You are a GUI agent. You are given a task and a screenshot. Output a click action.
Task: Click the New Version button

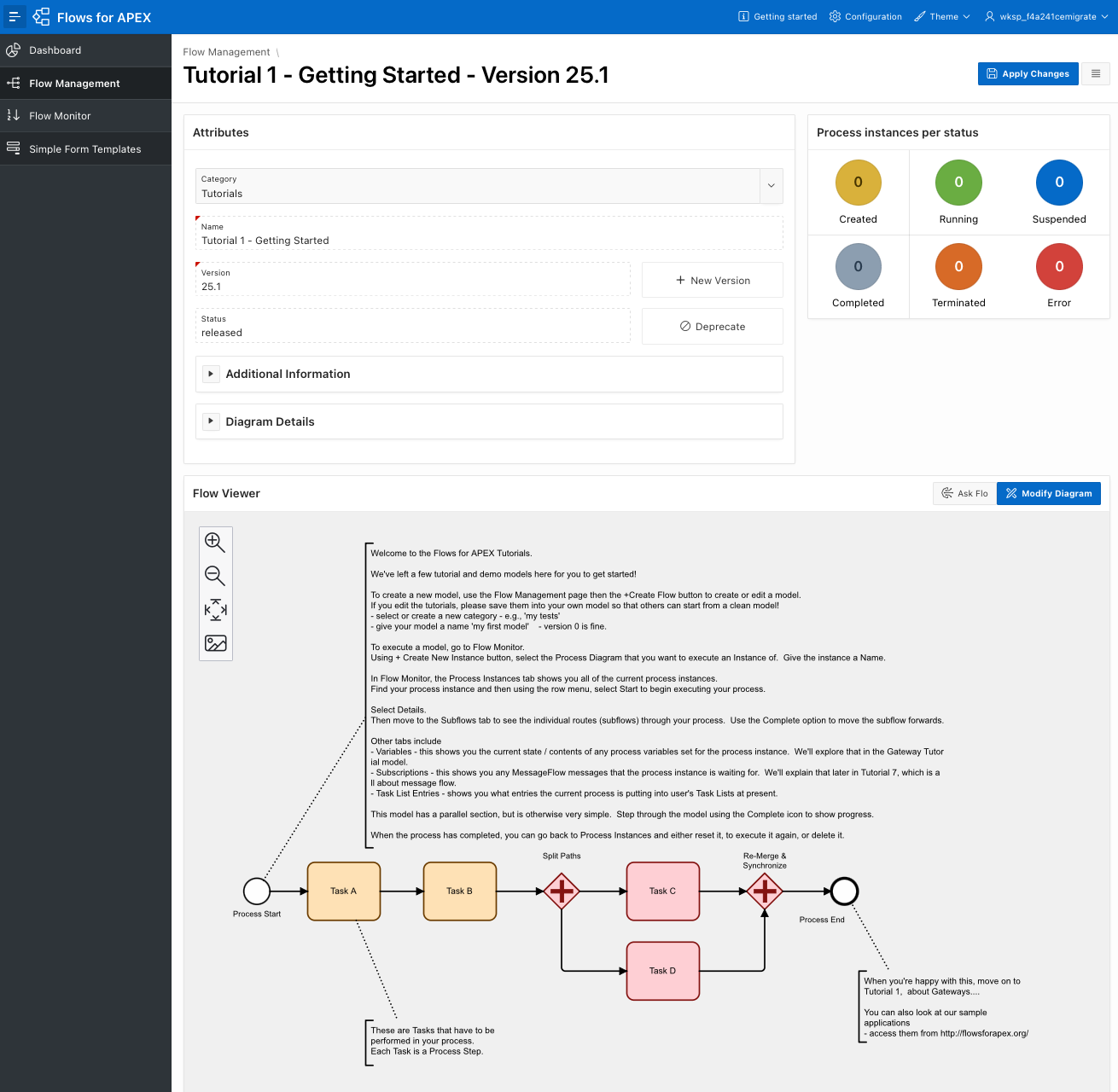(713, 280)
